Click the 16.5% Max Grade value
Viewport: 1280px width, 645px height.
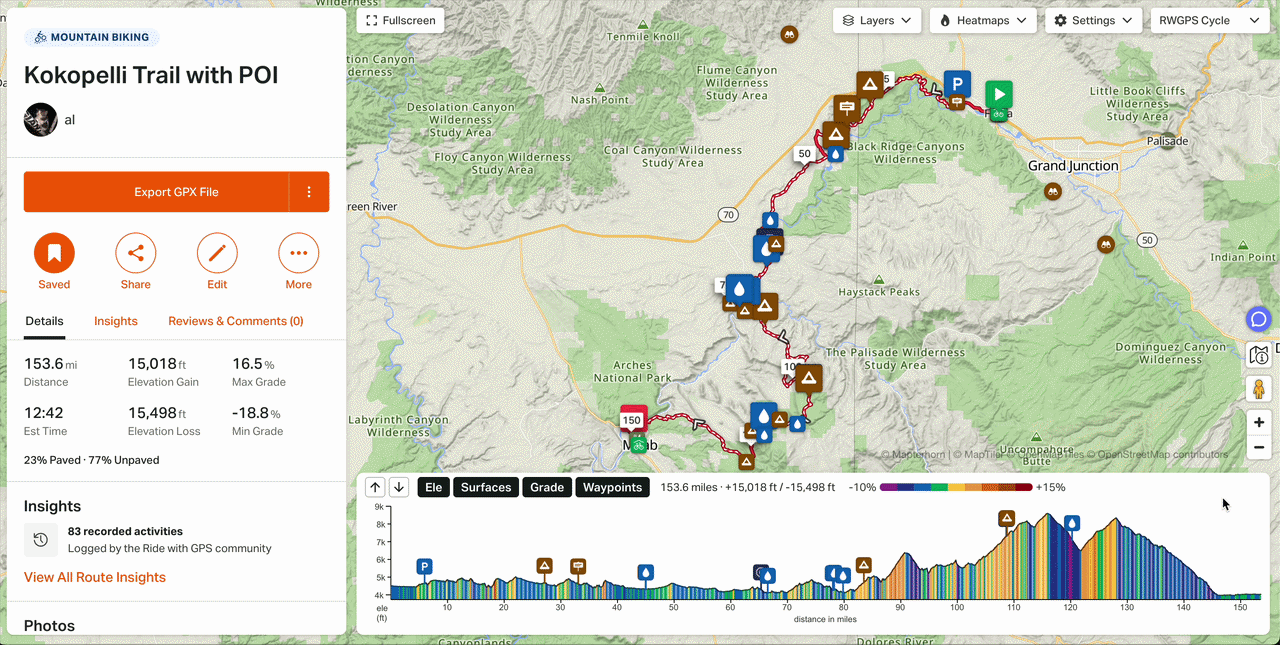point(253,364)
